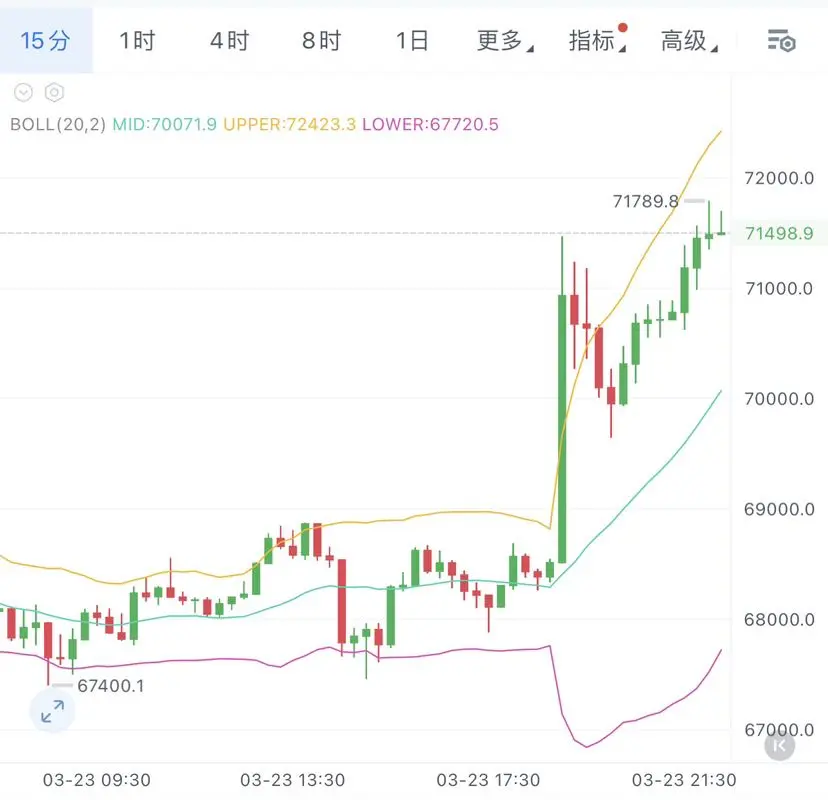
Task: Click the 71000.0 price axis label
Action: click(779, 288)
